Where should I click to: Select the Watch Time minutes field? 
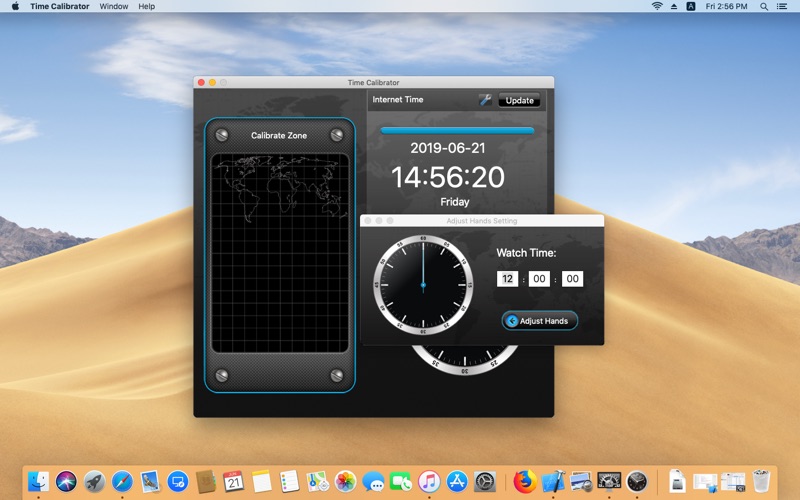(x=539, y=279)
